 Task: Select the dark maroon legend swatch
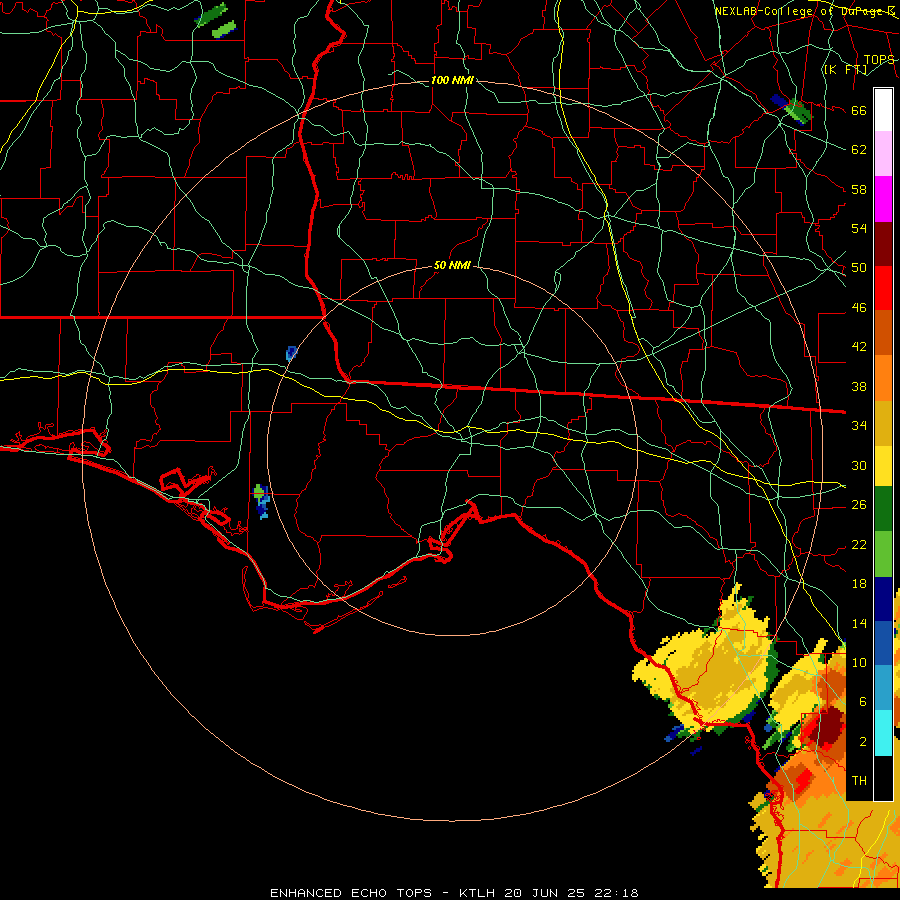[x=883, y=243]
